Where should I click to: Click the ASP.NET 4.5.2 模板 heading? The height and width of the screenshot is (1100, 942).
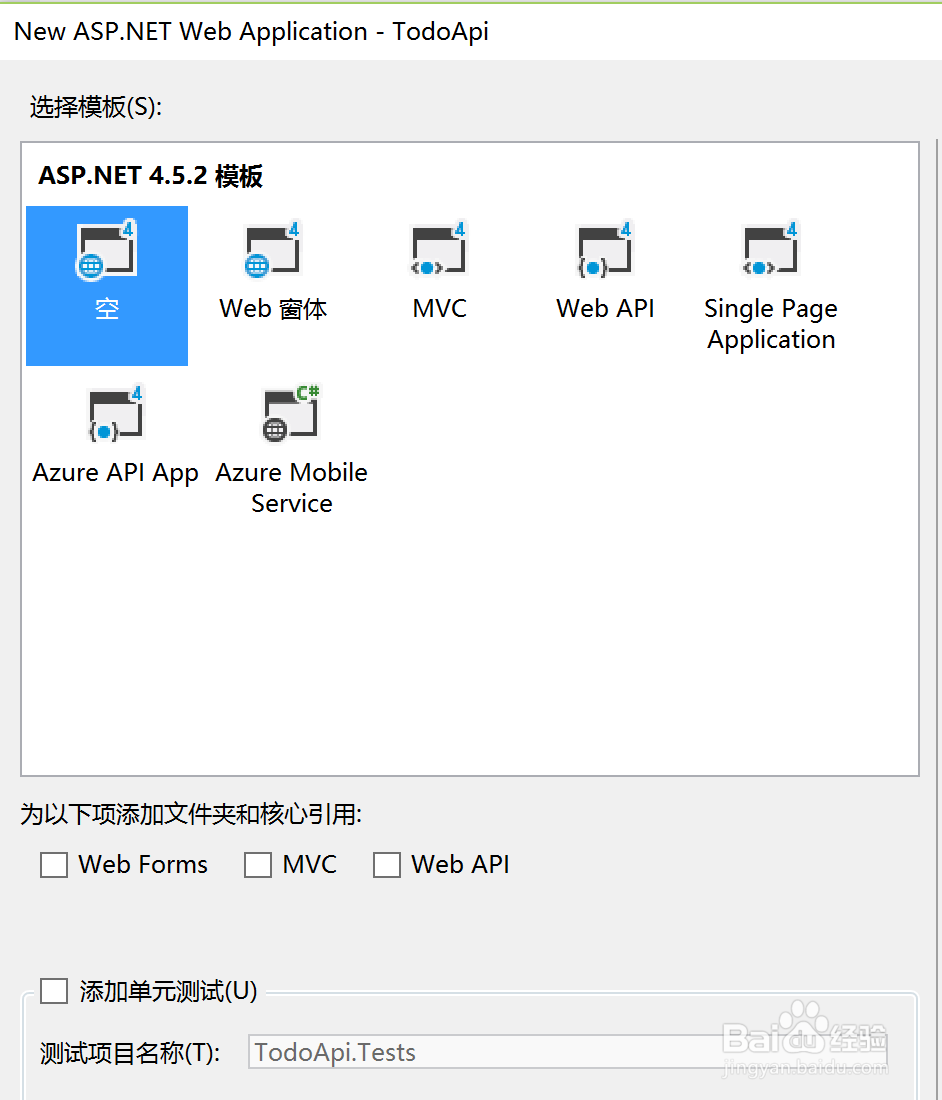150,176
